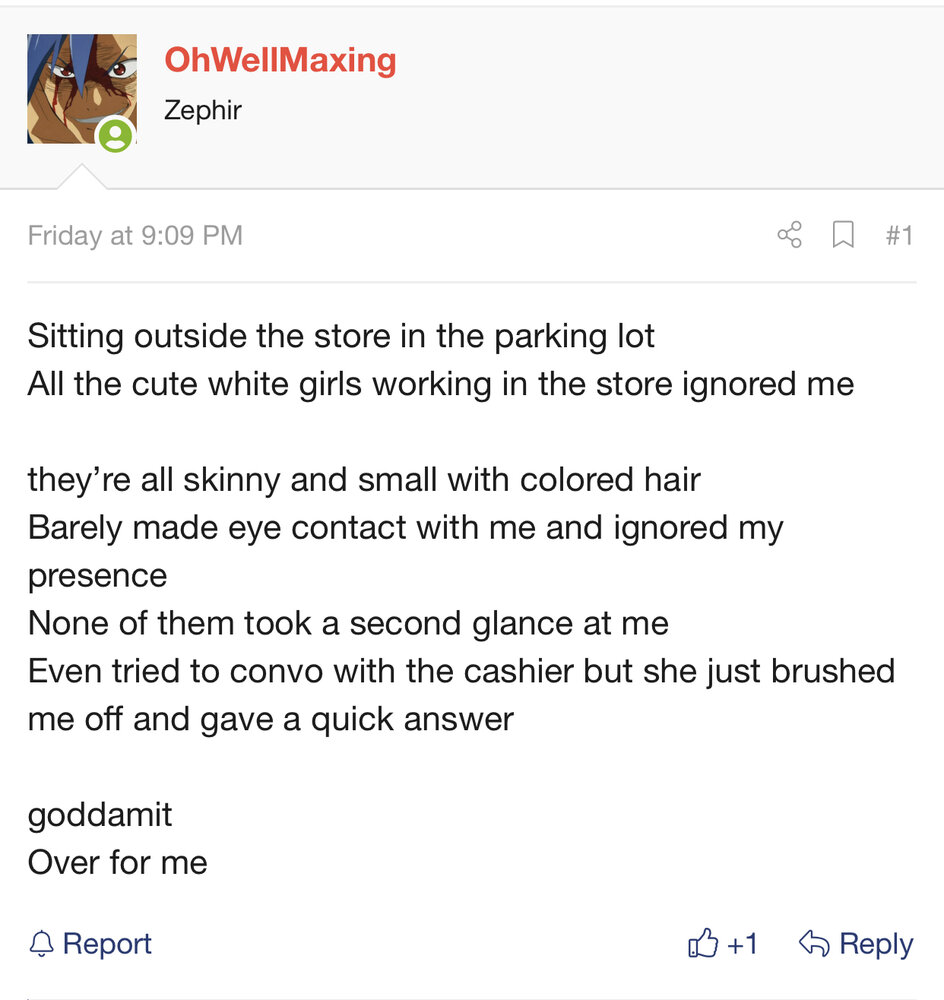The width and height of the screenshot is (944, 1000).
Task: Click the green online status badge
Action: 115,135
